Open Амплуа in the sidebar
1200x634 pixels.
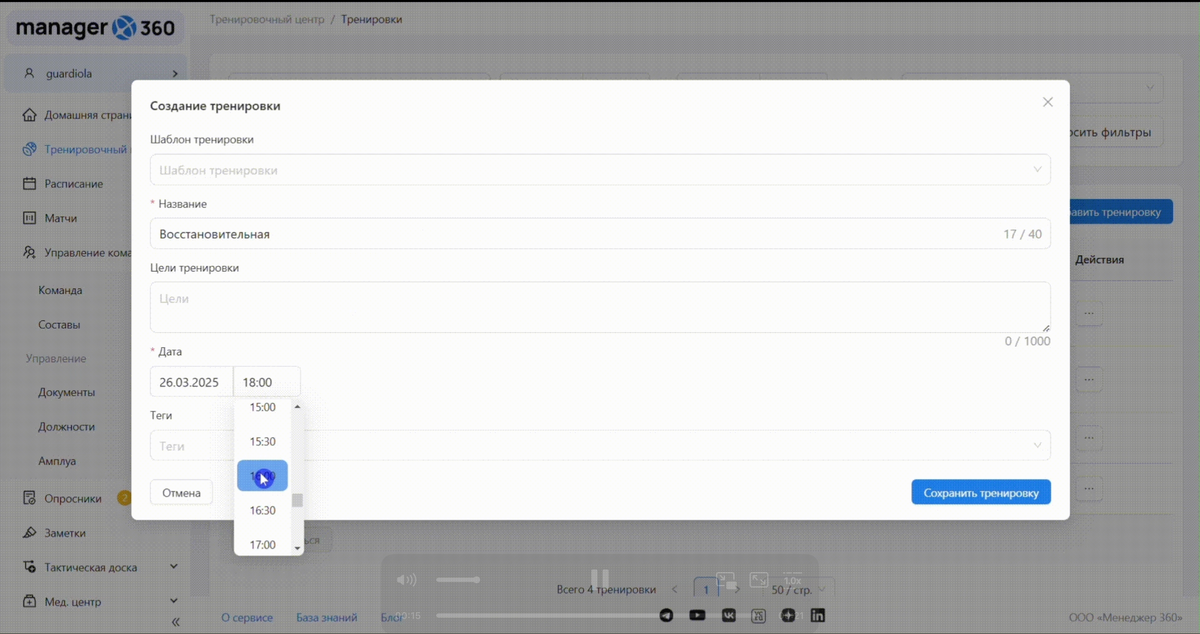tap(57, 461)
